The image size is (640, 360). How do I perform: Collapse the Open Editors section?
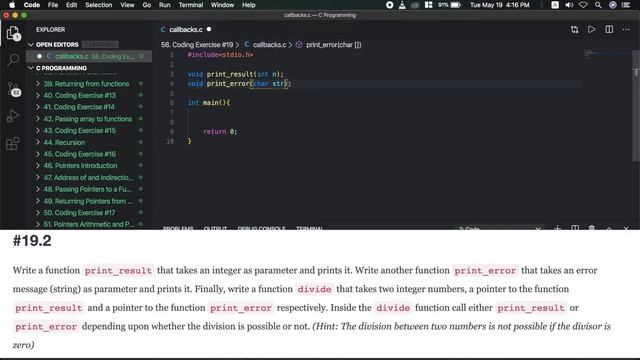coord(31,44)
